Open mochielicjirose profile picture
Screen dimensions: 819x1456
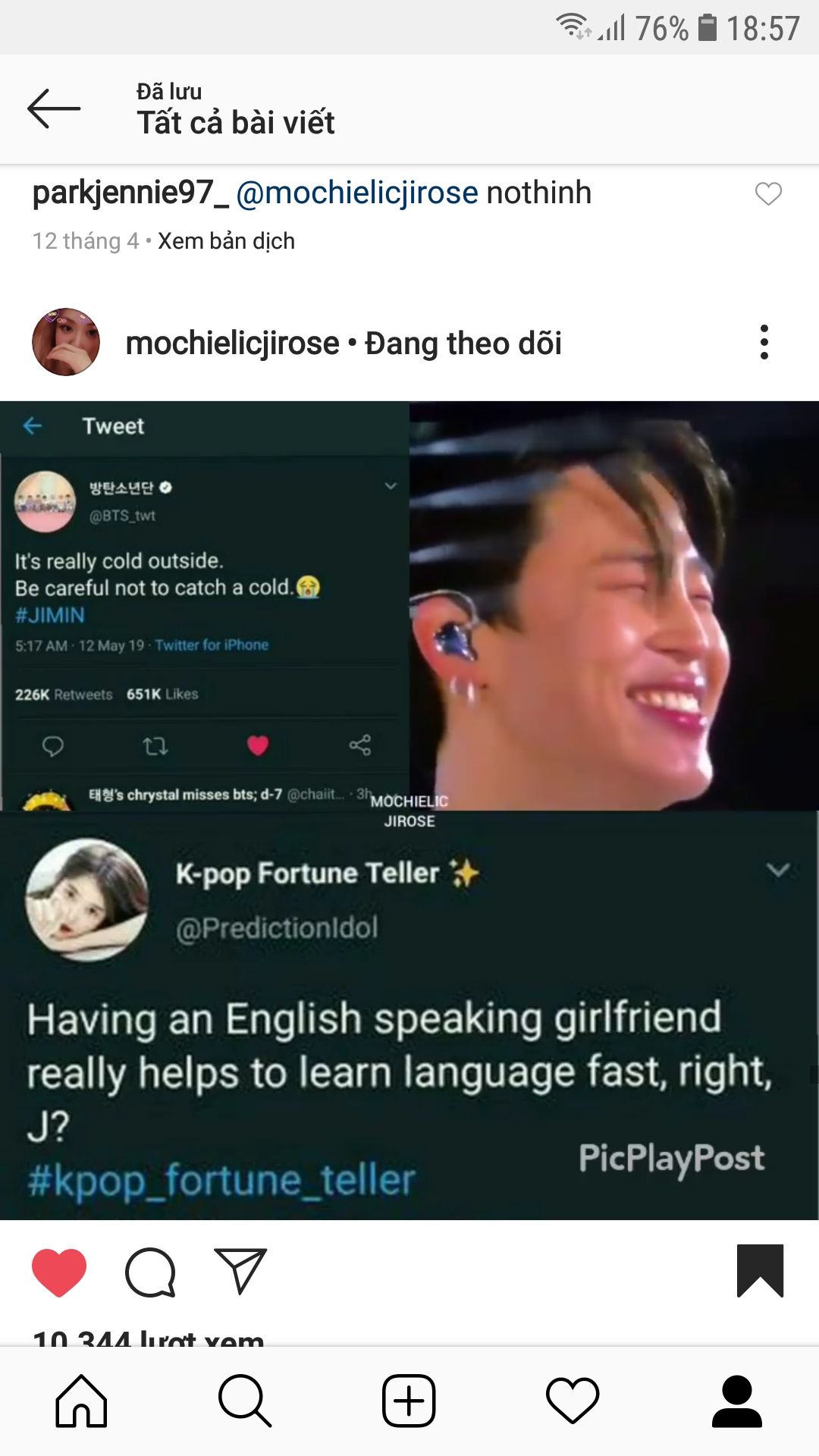(66, 342)
